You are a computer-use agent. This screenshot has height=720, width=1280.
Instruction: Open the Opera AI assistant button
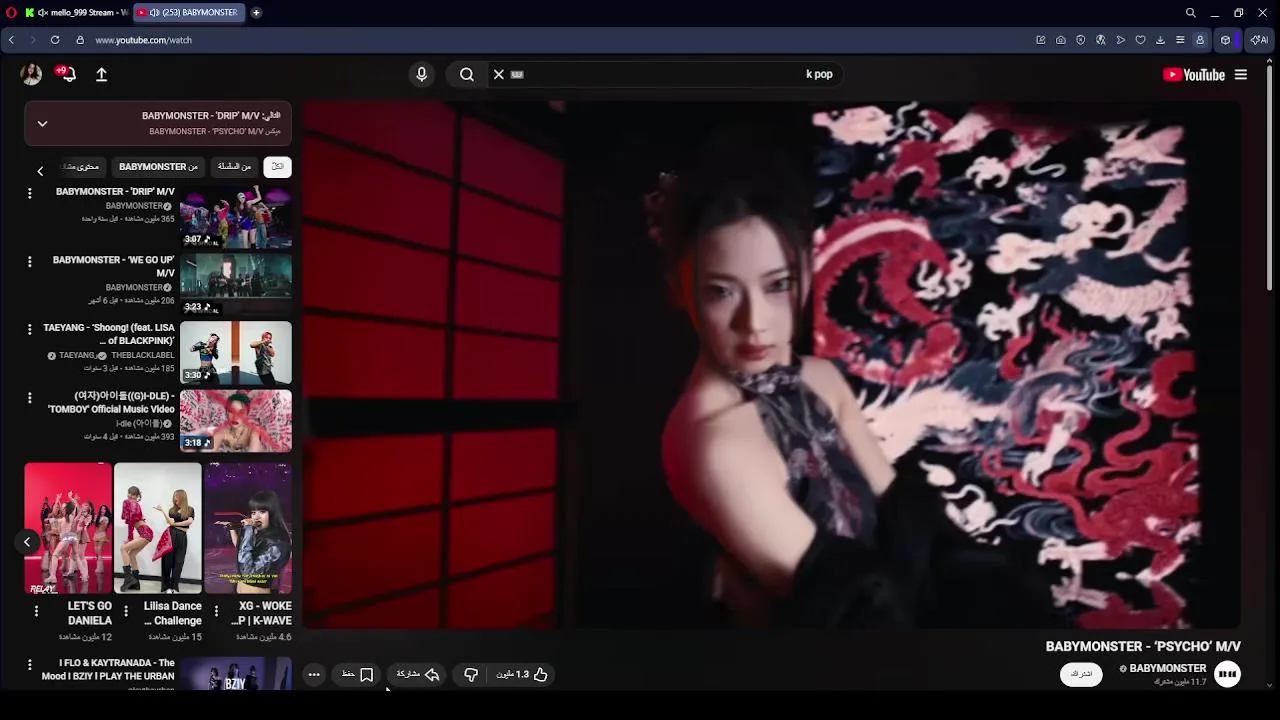[1258, 40]
